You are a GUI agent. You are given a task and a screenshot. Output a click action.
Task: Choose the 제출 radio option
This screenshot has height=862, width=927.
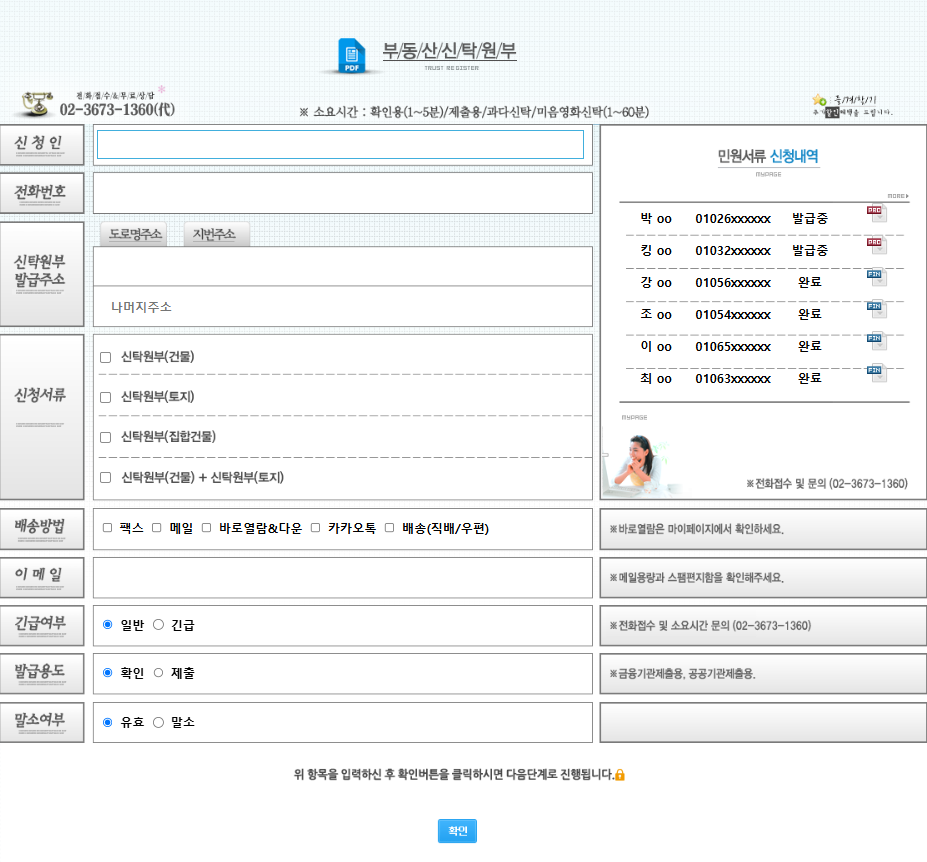(x=158, y=673)
